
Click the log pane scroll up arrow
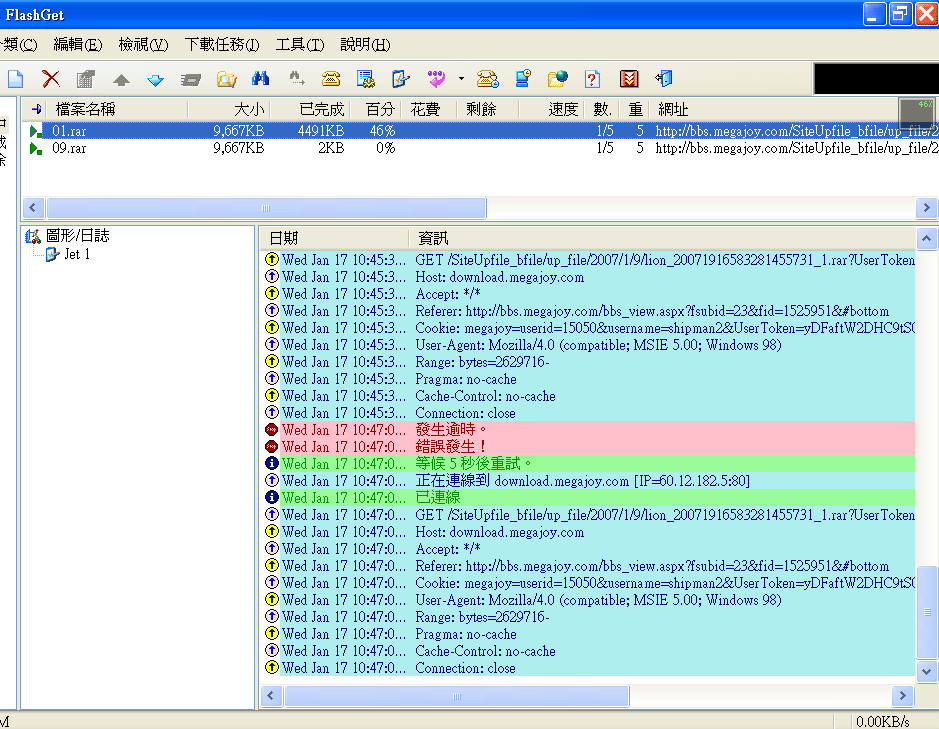(x=926, y=238)
